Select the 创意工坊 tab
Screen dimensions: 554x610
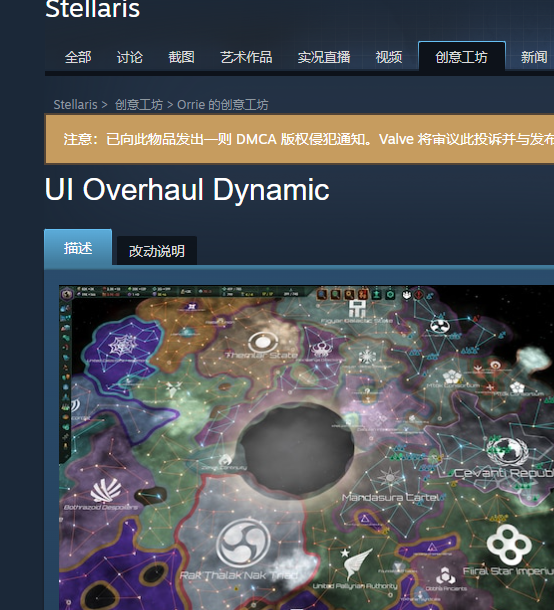click(461, 57)
